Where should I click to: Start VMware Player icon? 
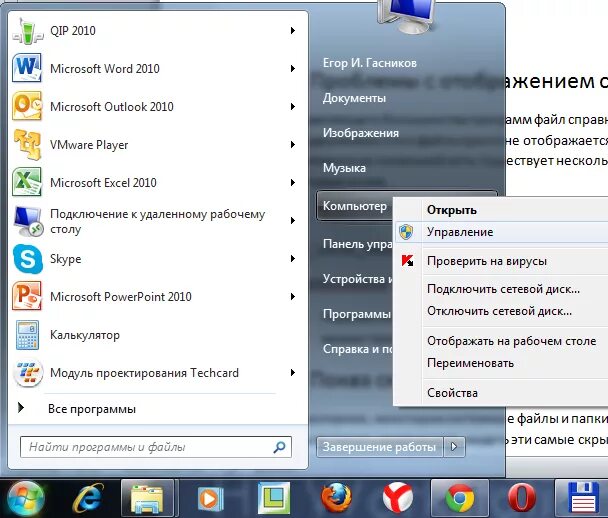[x=27, y=144]
